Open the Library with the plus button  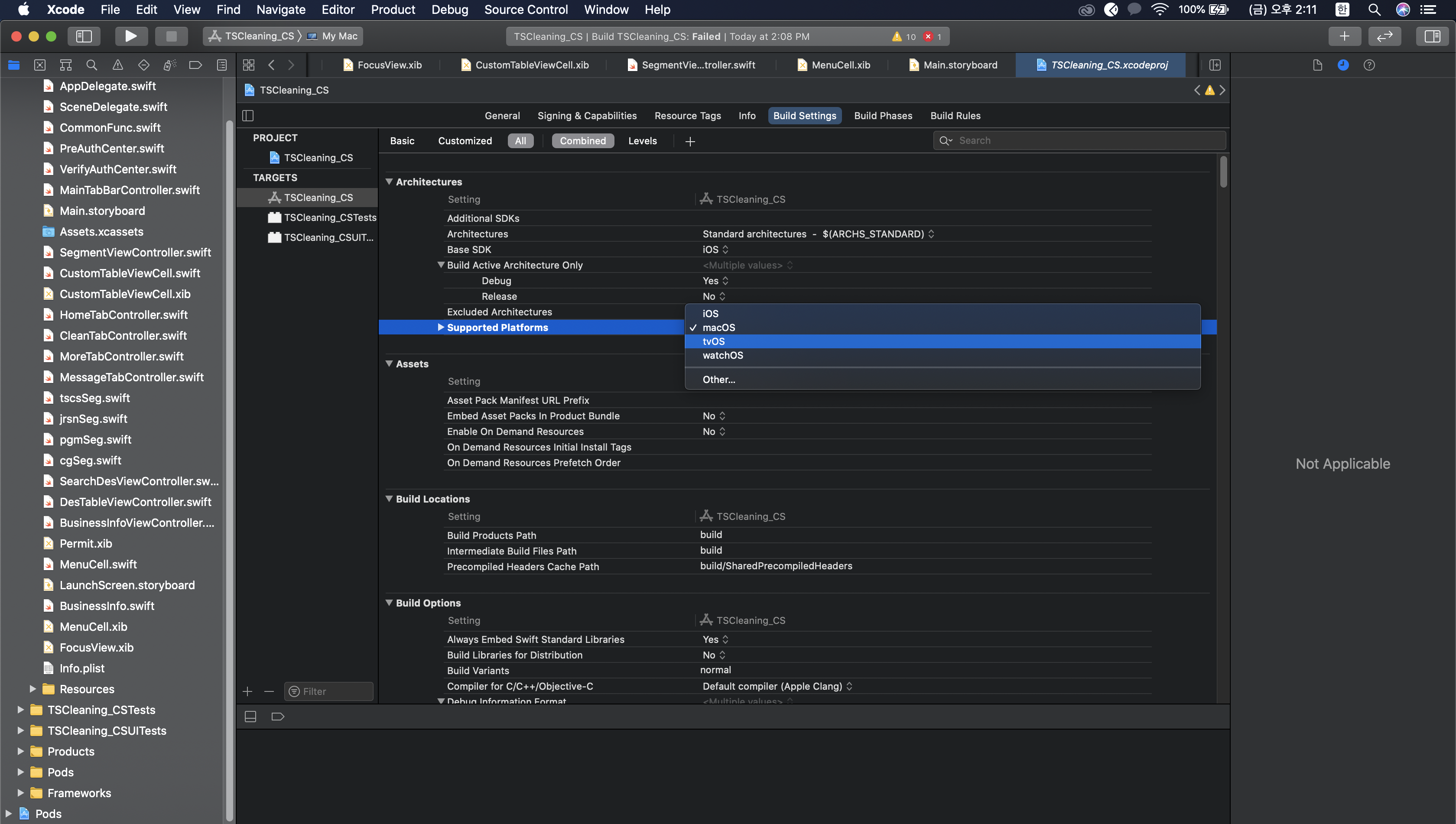[1345, 36]
